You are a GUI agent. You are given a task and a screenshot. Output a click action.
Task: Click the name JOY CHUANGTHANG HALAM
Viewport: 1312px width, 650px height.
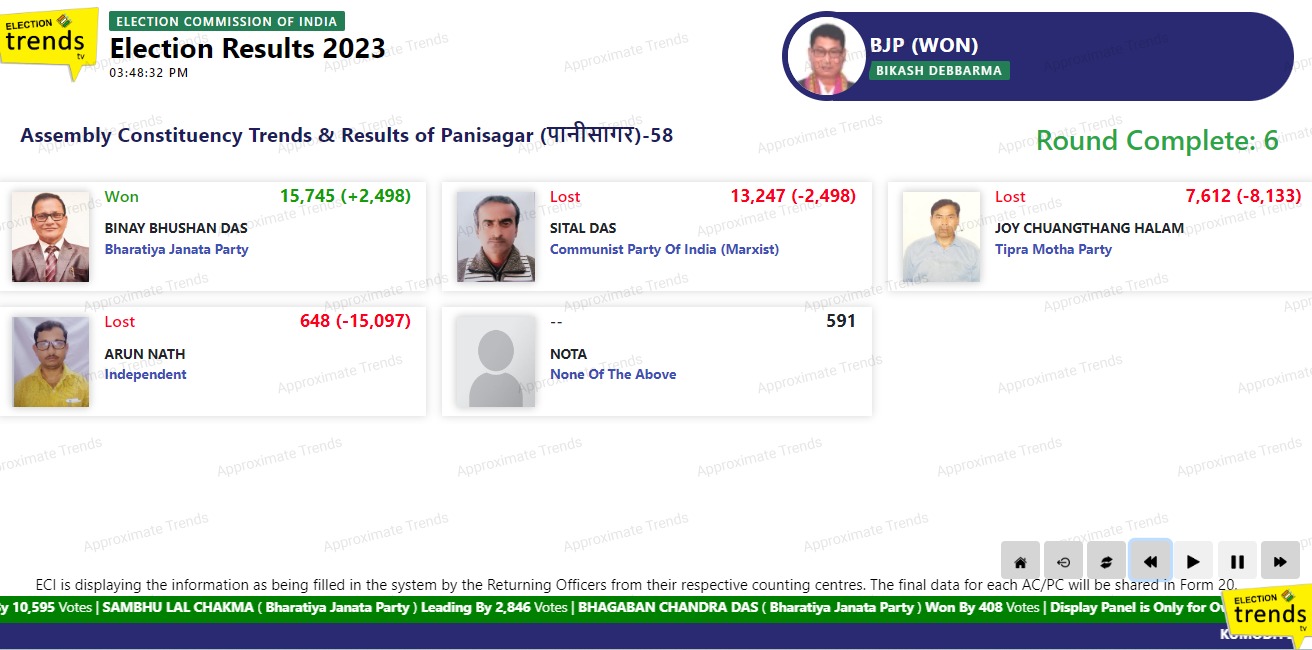click(x=1089, y=228)
